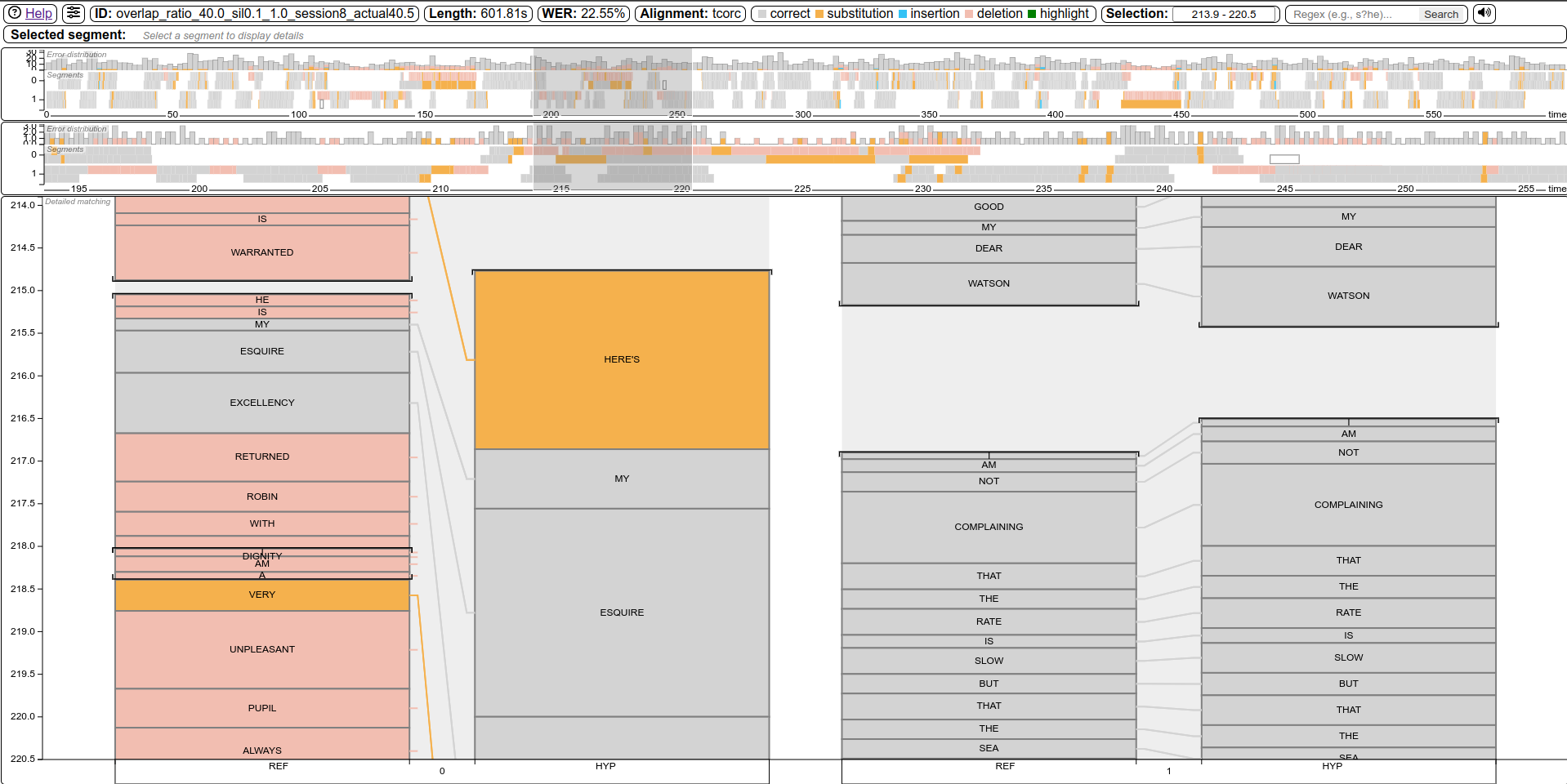The height and width of the screenshot is (784, 1567).
Task: Click the 300 mark on overview timeline
Action: [x=803, y=114]
